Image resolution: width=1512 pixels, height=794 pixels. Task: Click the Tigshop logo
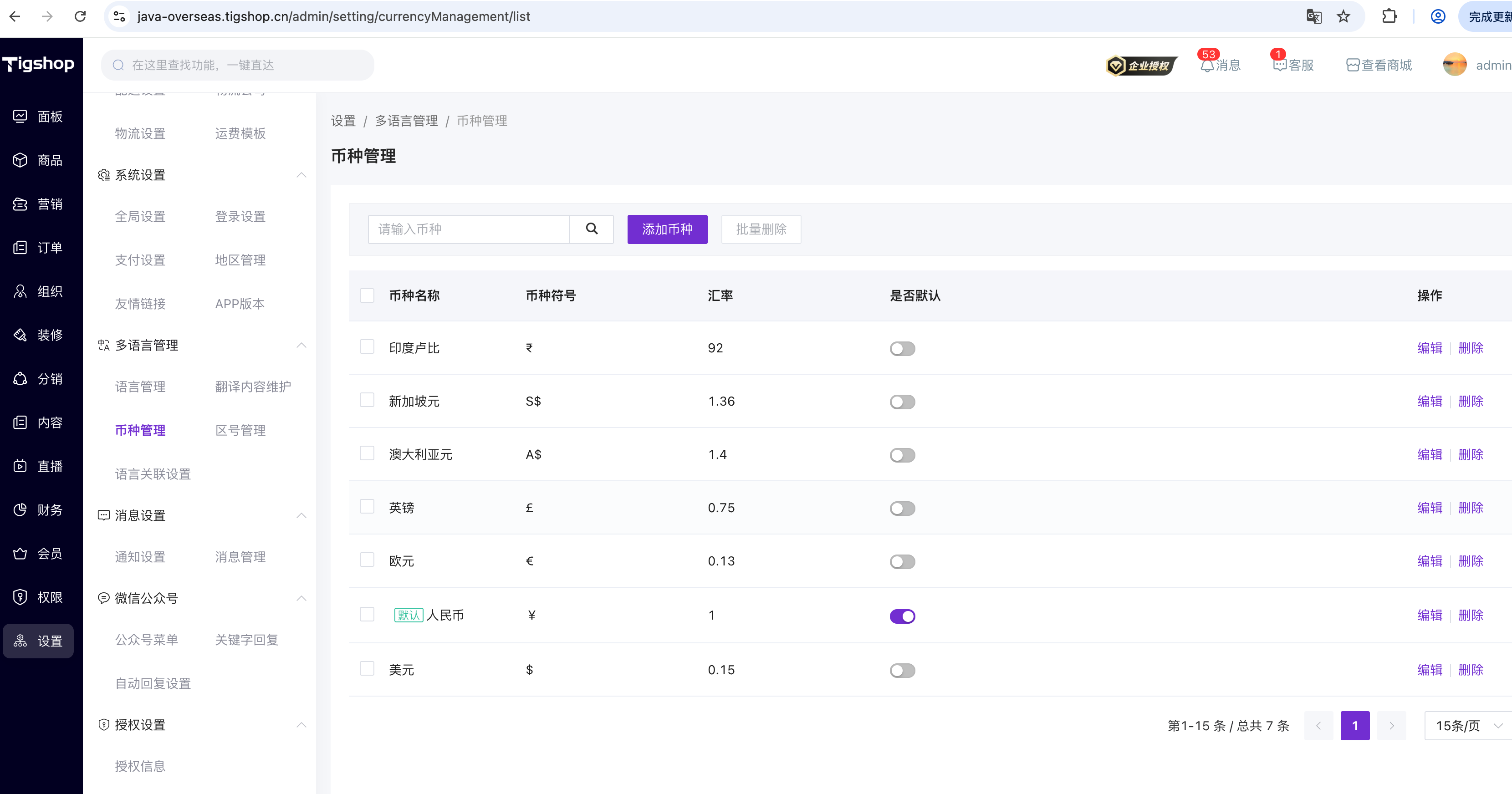(x=38, y=63)
